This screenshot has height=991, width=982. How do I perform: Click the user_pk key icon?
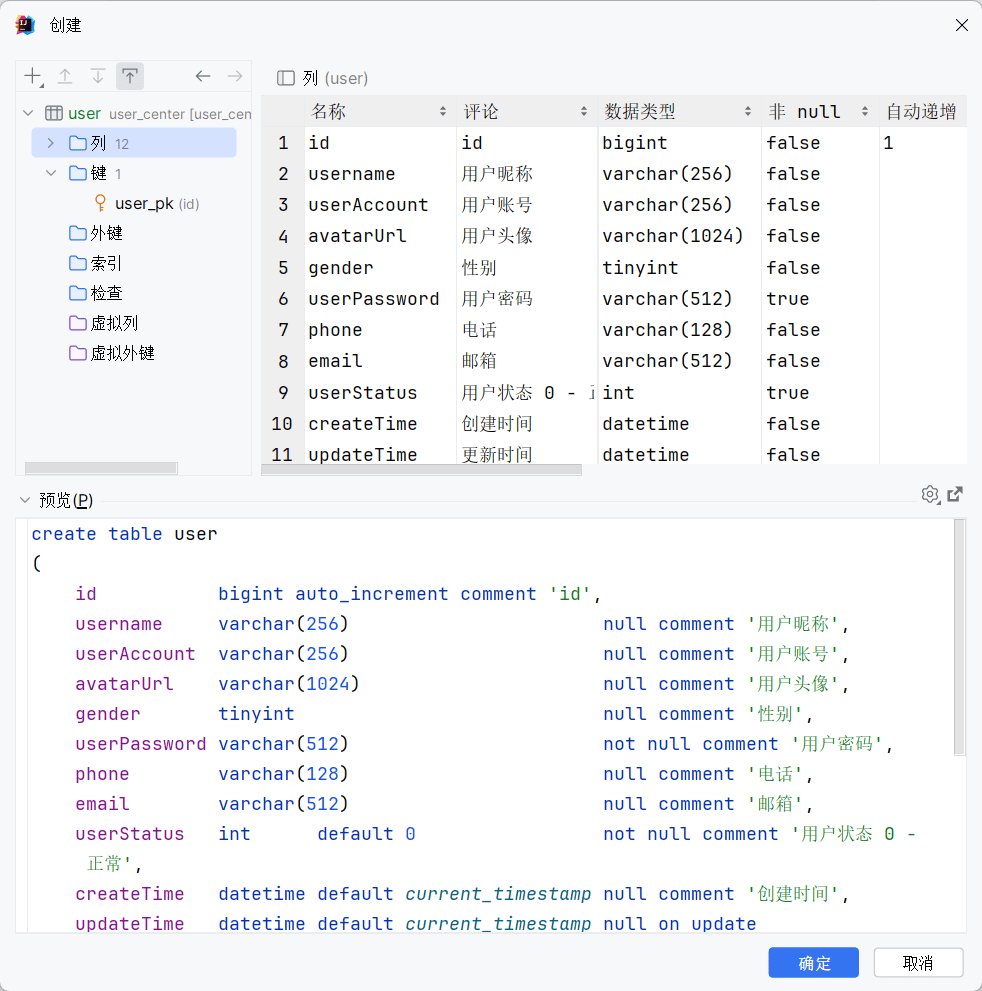coord(100,203)
